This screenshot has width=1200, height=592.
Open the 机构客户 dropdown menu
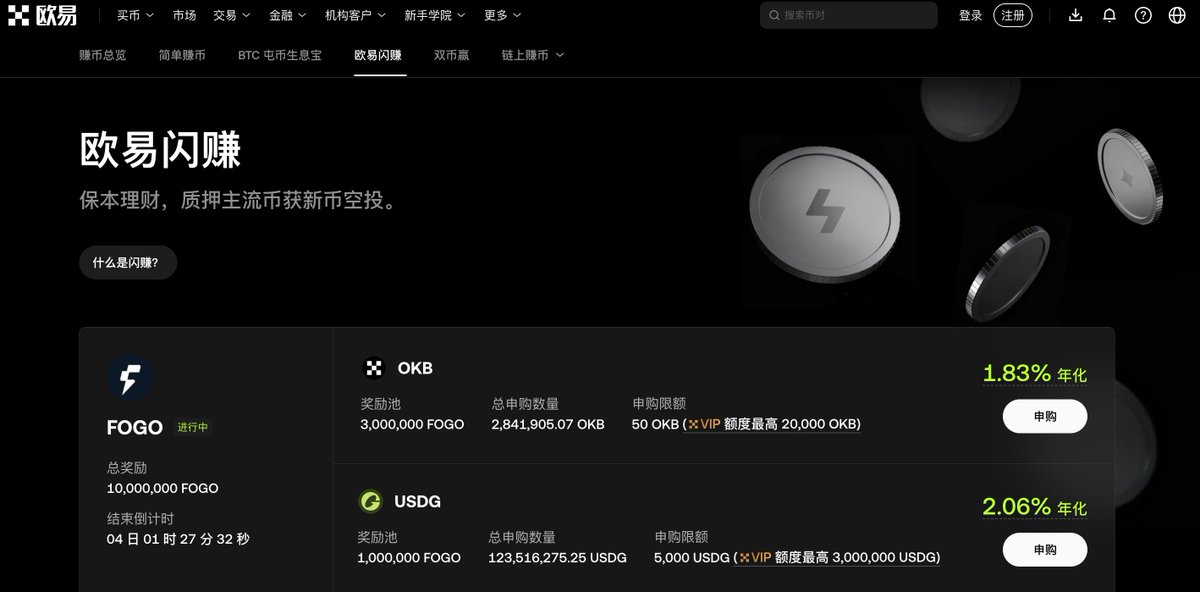coord(355,15)
